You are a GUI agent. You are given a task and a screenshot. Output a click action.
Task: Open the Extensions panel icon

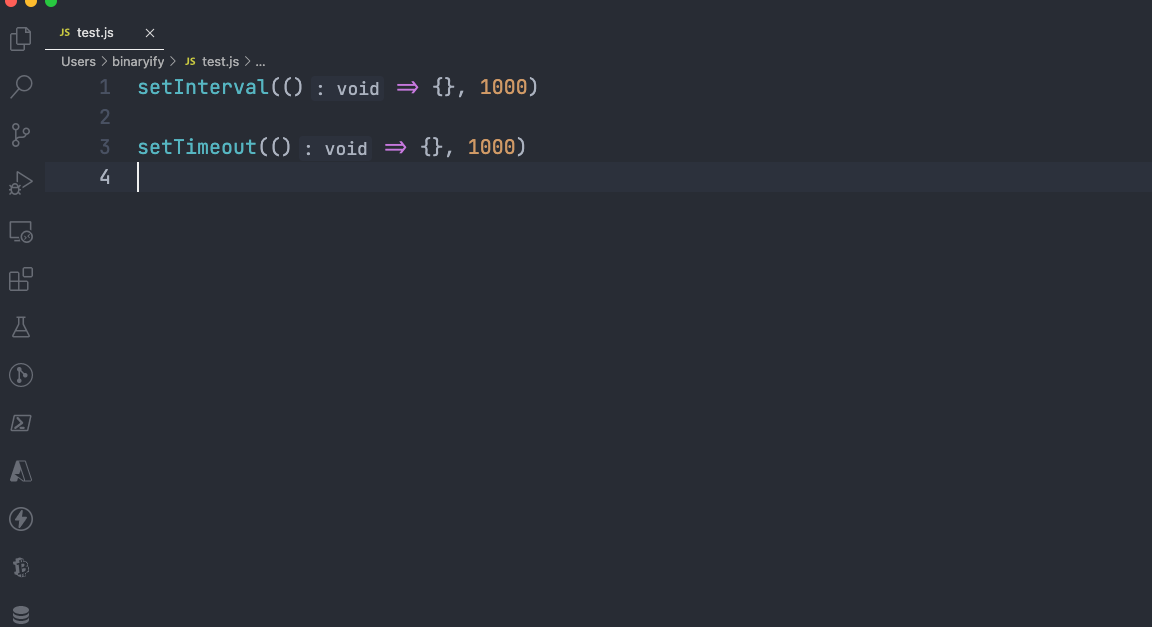20,279
